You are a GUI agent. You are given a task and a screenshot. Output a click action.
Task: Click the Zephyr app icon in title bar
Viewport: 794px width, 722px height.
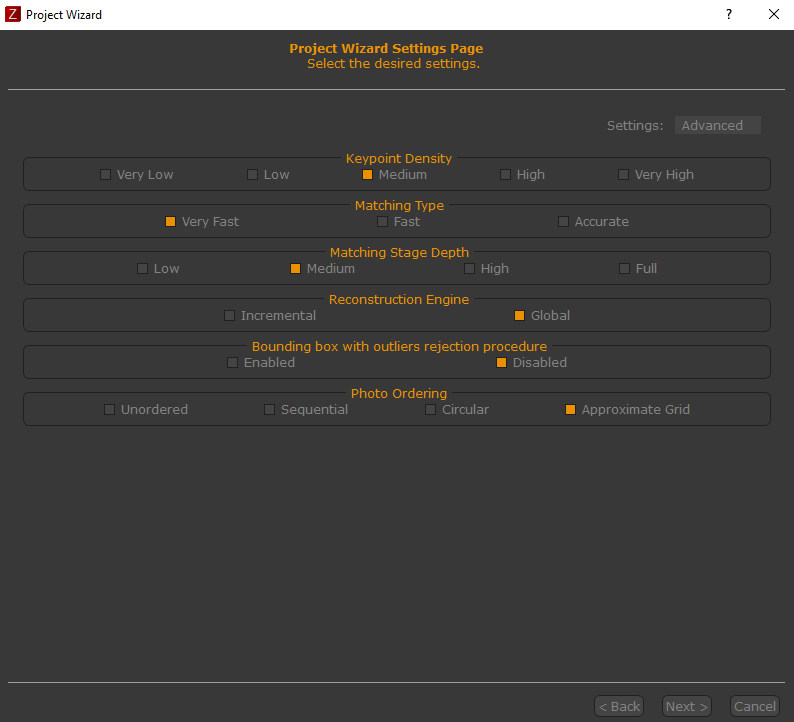pyautogui.click(x=13, y=14)
